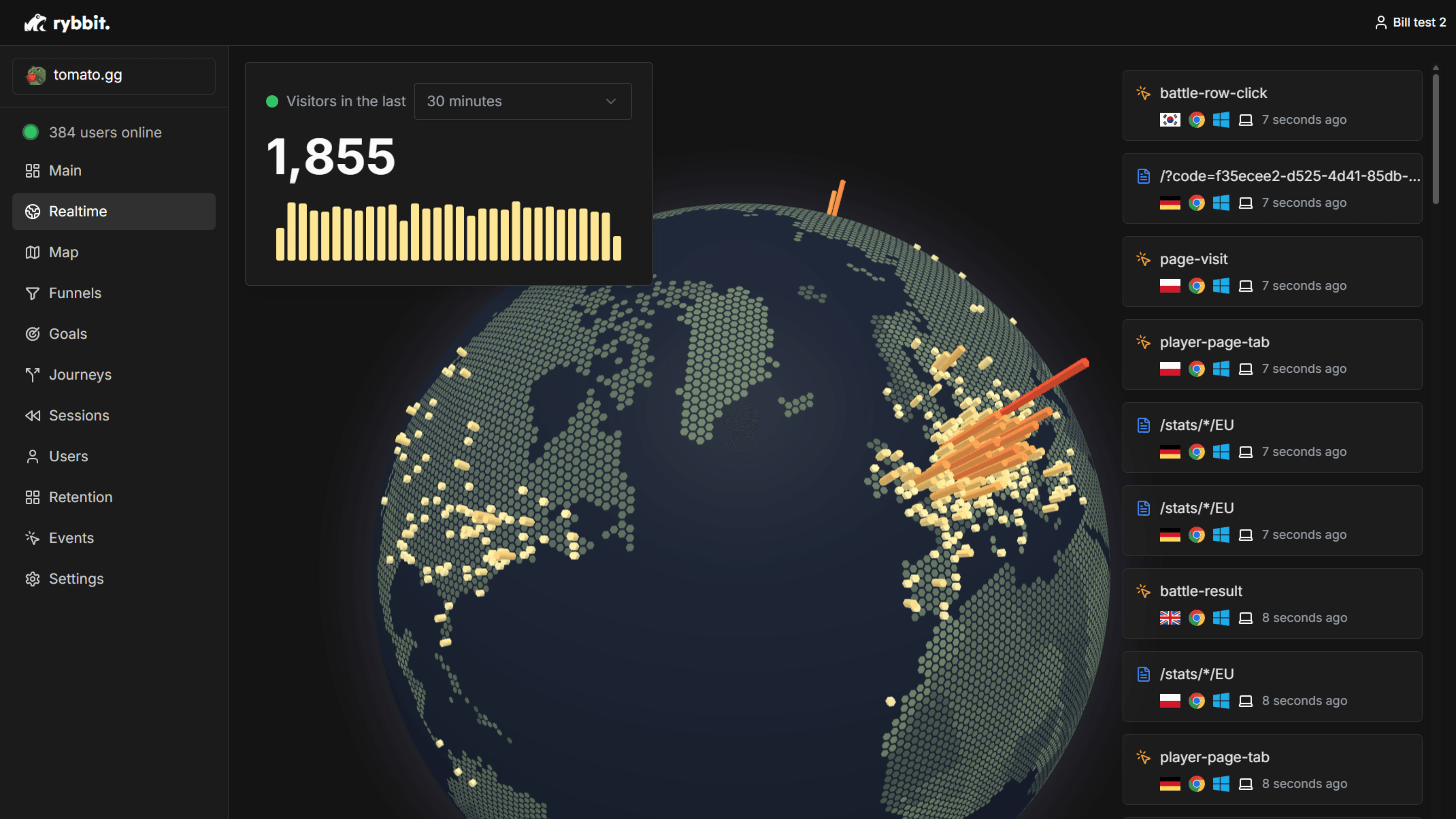Click the Goals target icon

coord(33,334)
